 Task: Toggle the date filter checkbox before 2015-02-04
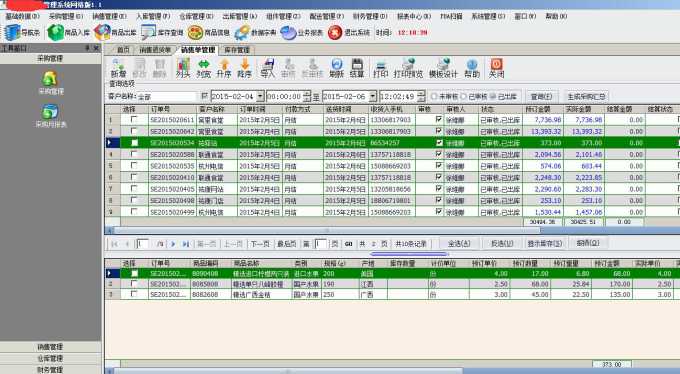tap(205, 96)
